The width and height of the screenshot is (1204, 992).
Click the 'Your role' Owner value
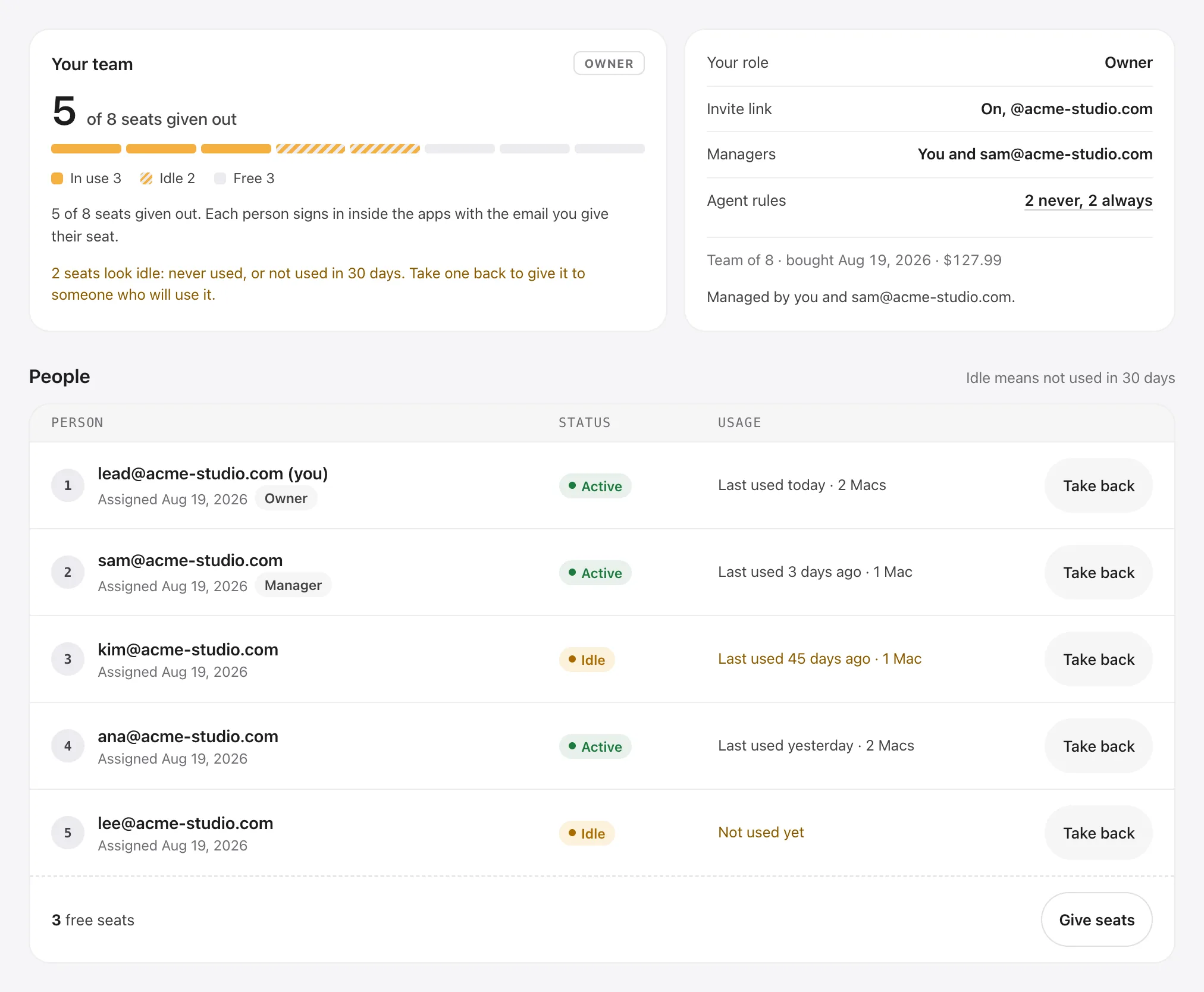(x=1128, y=62)
